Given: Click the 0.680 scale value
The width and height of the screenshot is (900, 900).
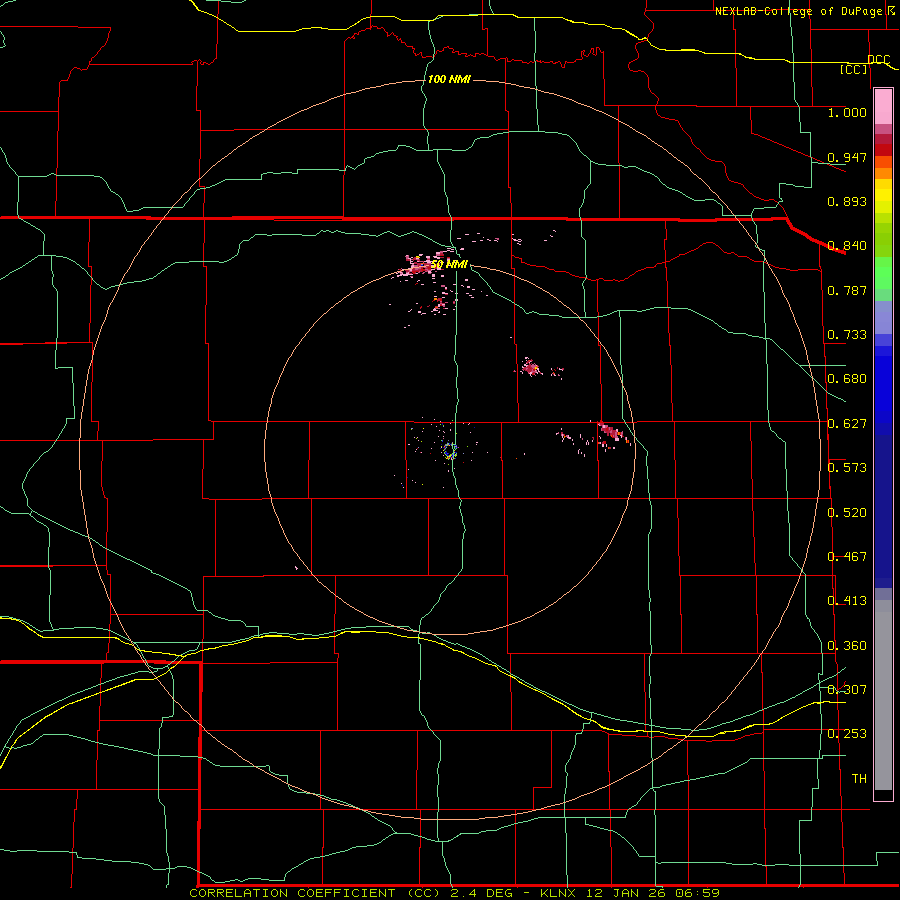Looking at the screenshot, I should coord(847,379).
